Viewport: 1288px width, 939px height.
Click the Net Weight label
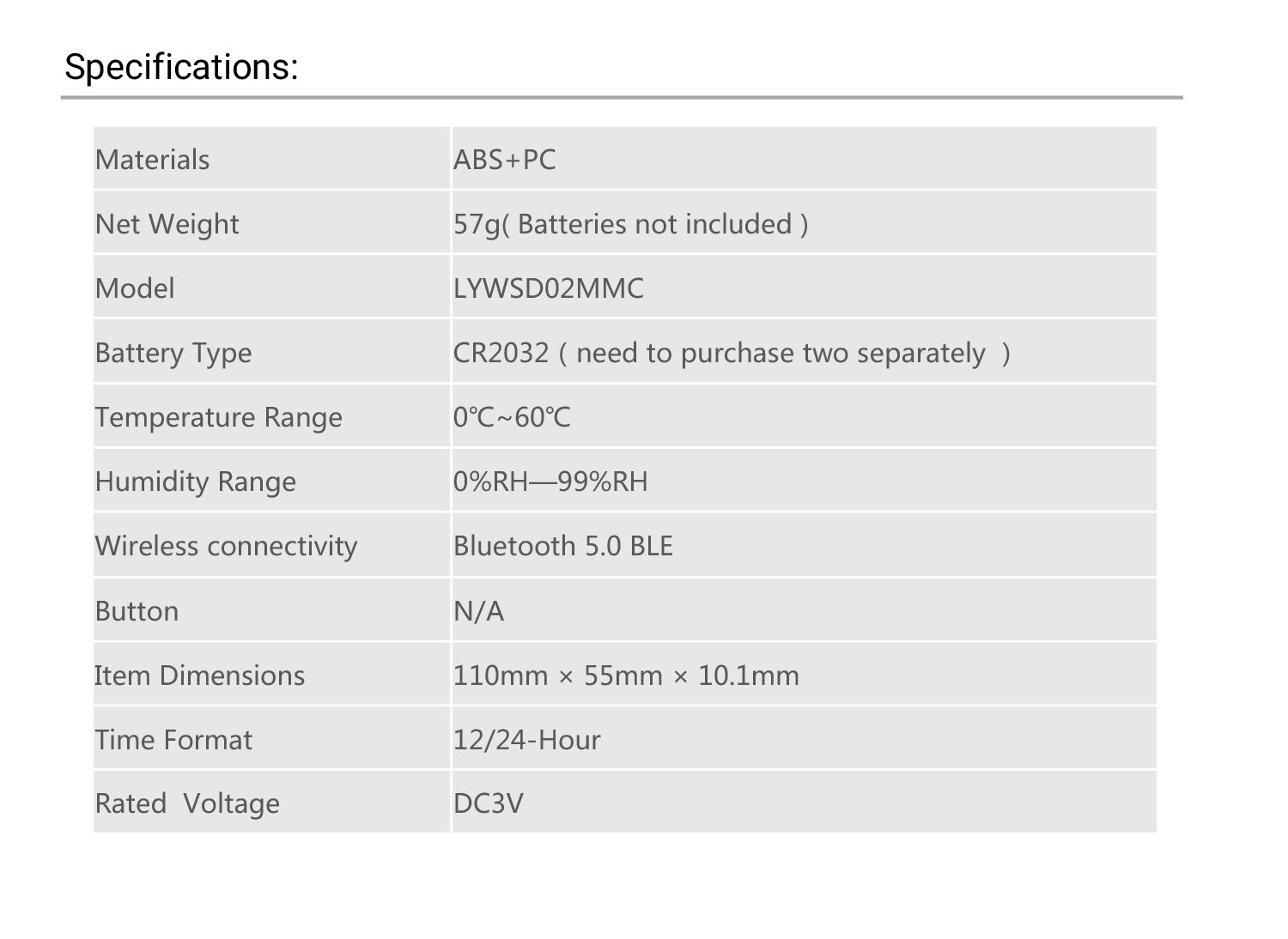point(167,224)
